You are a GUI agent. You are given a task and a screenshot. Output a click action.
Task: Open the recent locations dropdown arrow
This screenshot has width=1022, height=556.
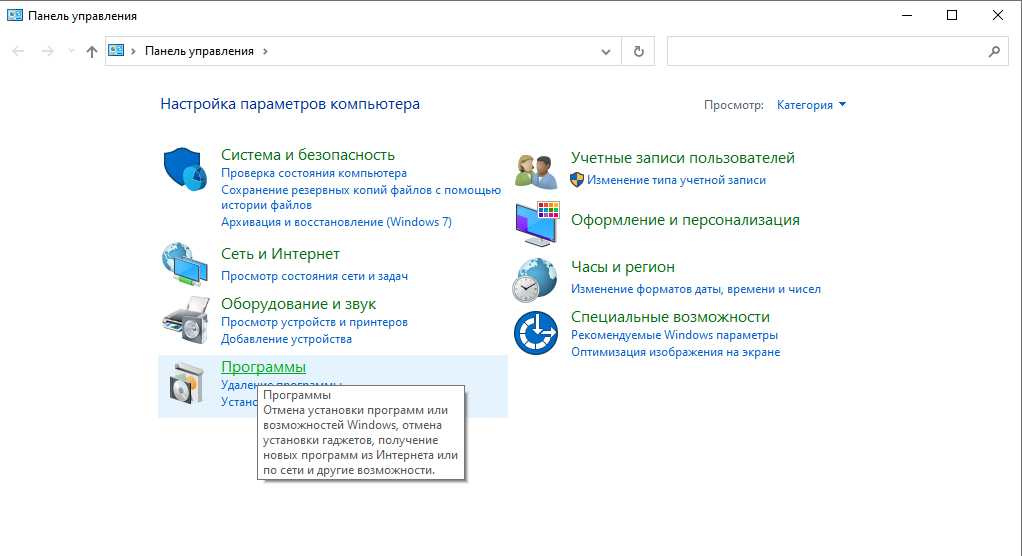click(x=71, y=51)
